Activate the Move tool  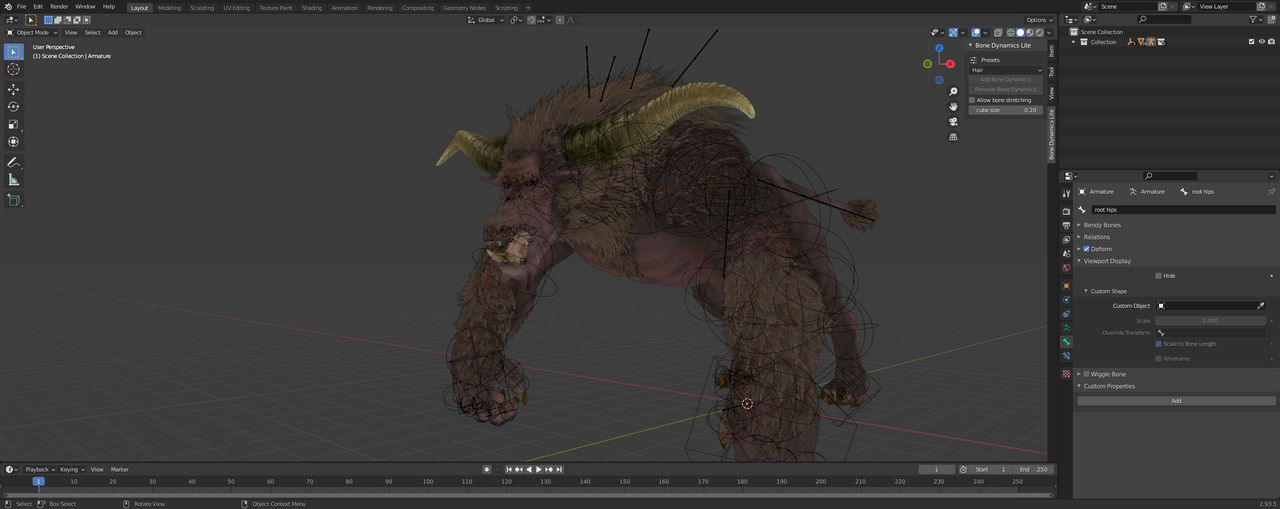pyautogui.click(x=13, y=89)
